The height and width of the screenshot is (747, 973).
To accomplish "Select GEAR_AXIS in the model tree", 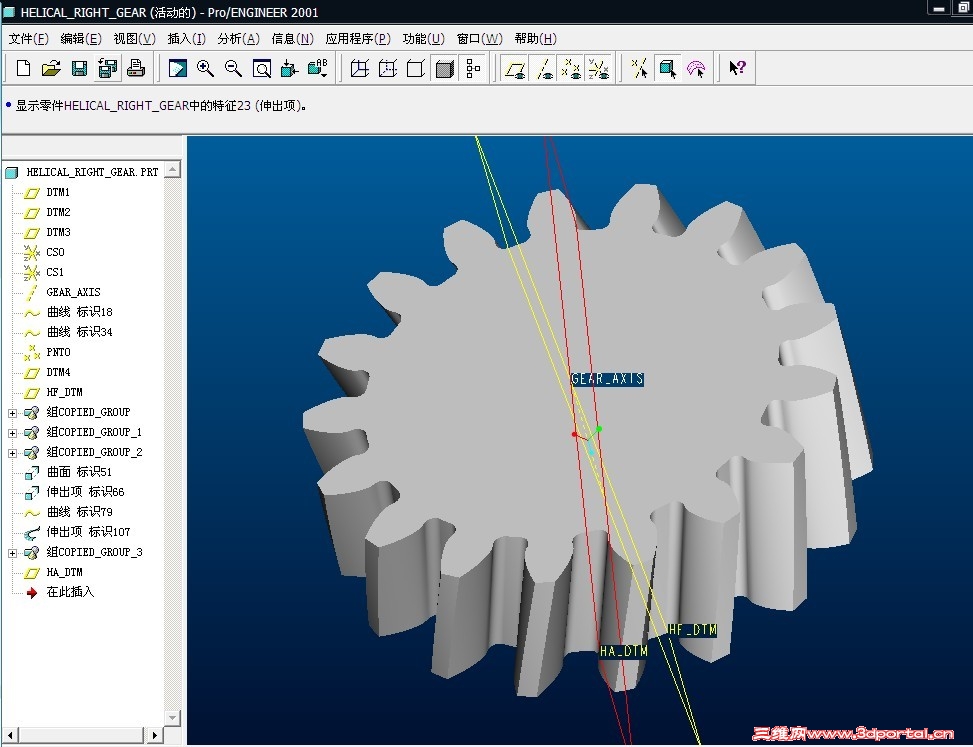I will point(73,292).
